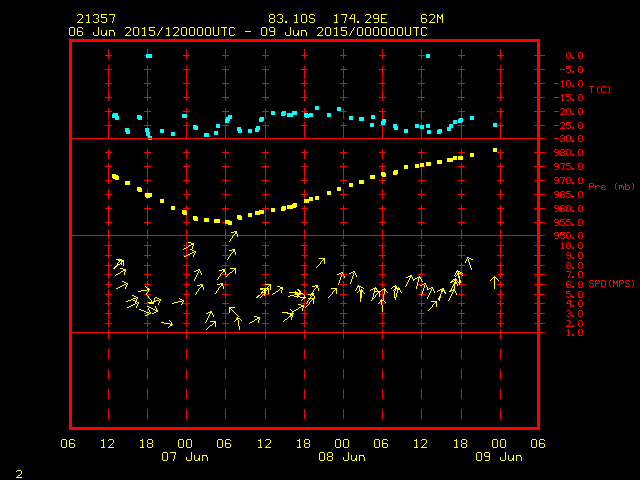Select the "-25.0" temperature axis label

(569, 125)
